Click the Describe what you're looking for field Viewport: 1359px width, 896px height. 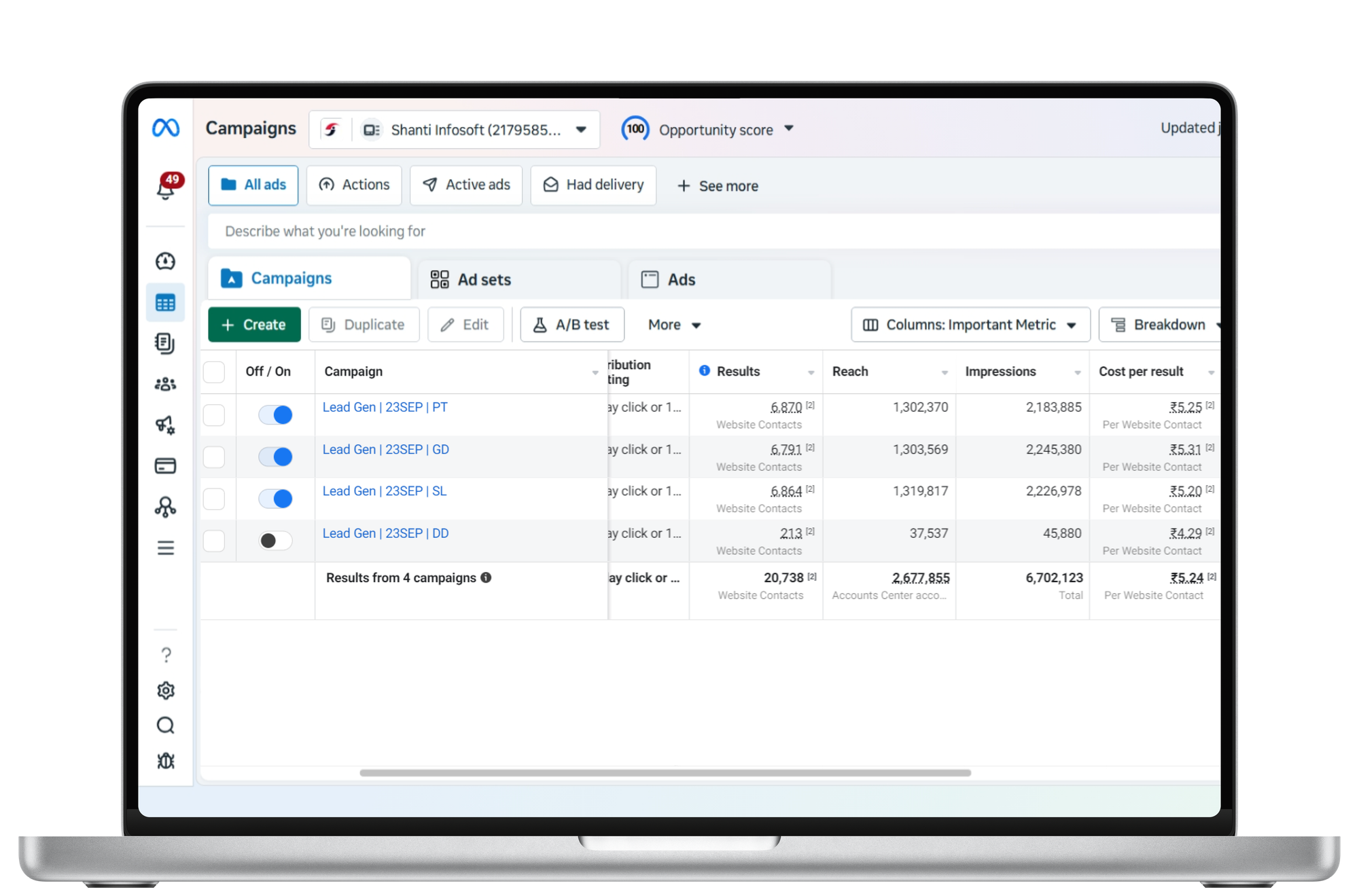[x=713, y=231]
